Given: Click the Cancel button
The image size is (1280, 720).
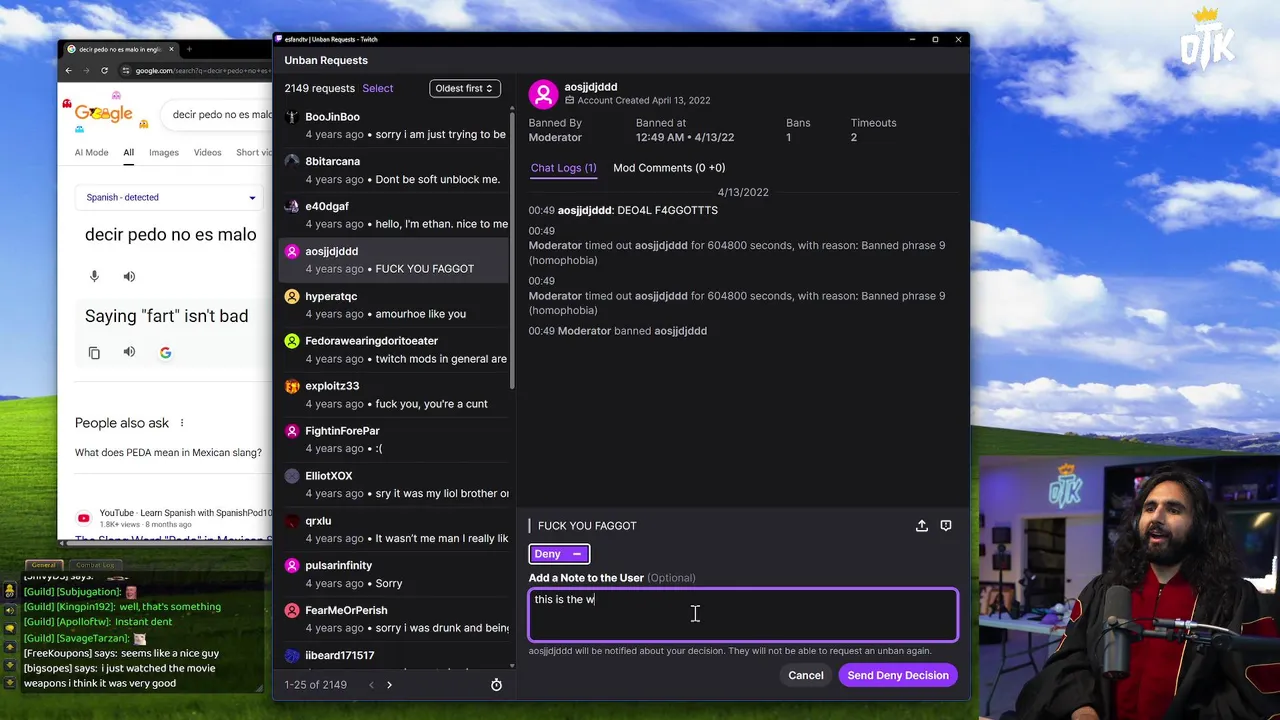Looking at the screenshot, I should coord(806,675).
